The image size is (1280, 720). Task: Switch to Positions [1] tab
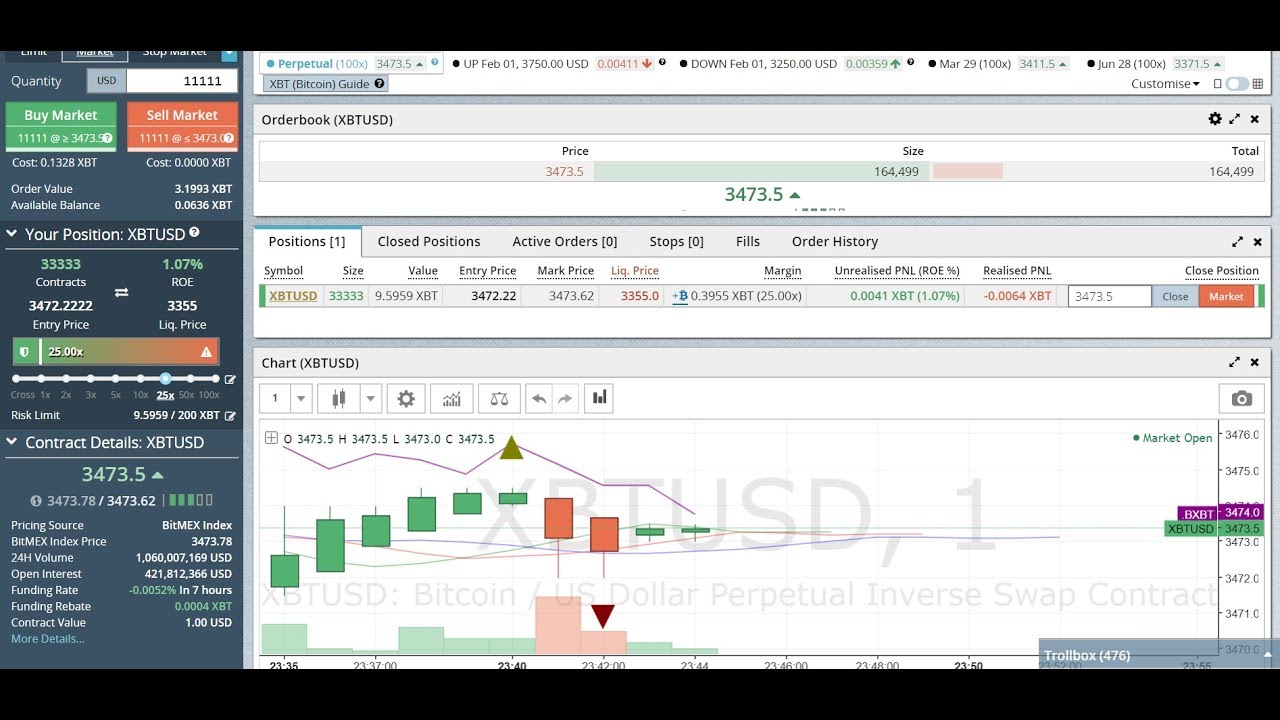click(307, 241)
